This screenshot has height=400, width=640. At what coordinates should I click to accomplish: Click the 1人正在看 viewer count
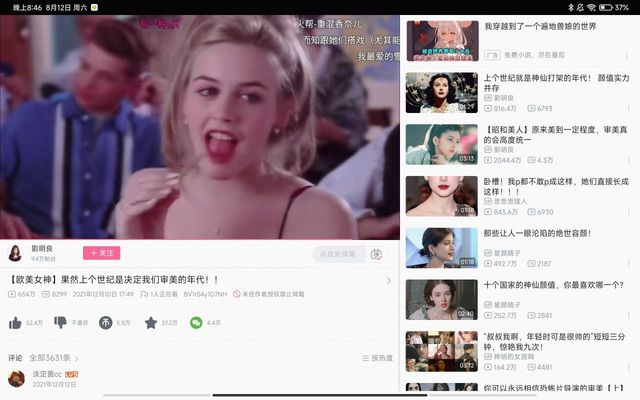(x=159, y=294)
